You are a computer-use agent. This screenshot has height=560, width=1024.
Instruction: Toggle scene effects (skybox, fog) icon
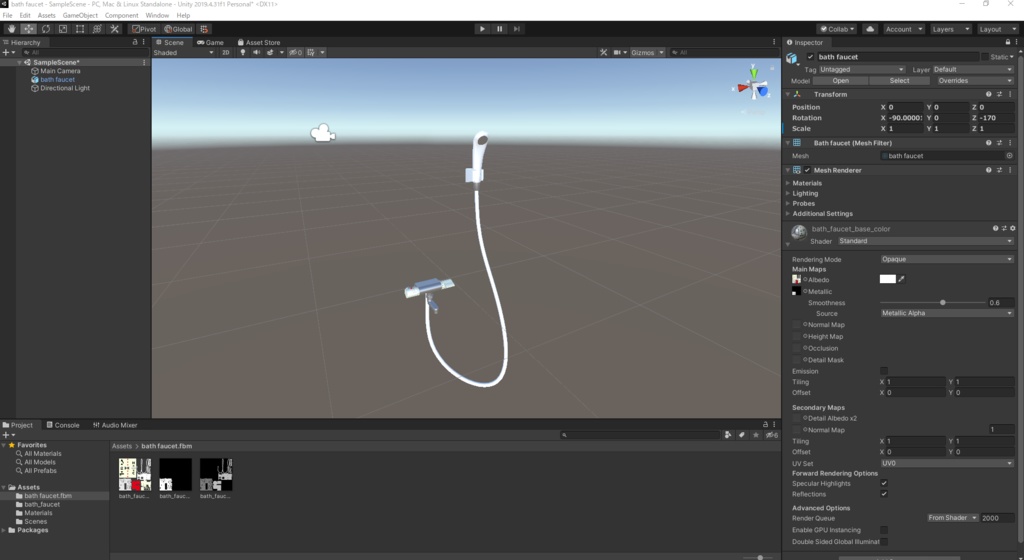coord(270,52)
